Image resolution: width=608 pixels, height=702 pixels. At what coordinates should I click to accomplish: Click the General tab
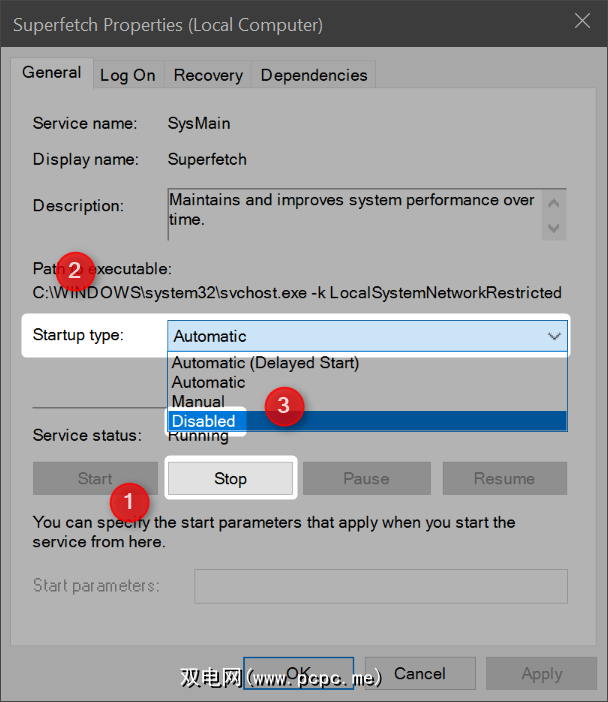pyautogui.click(x=52, y=73)
